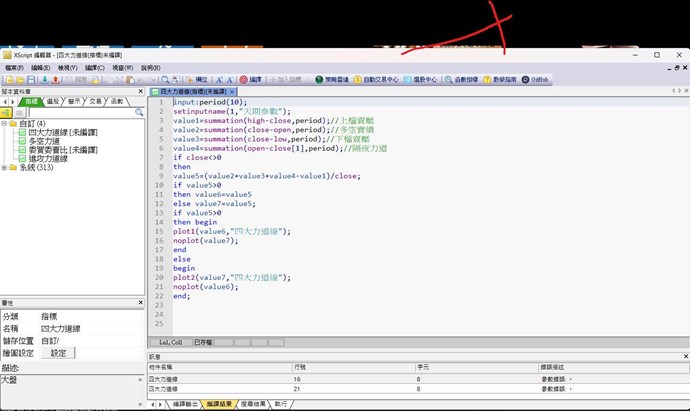Click the 編譯 compile icon in toolbar
This screenshot has width=690, height=411.
click(x=250, y=79)
